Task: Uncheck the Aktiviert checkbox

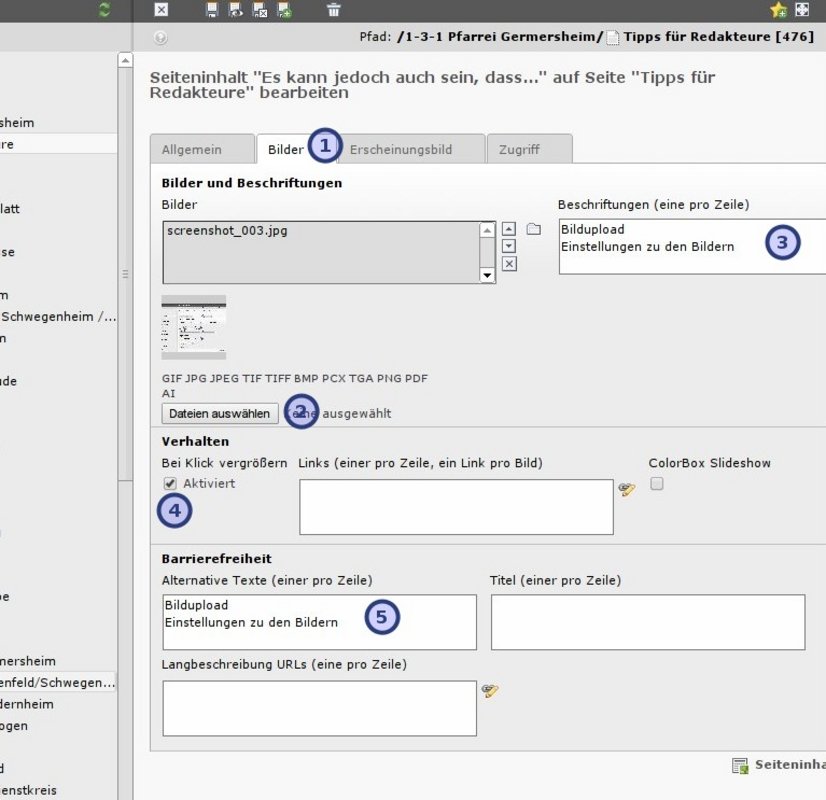Action: [x=171, y=484]
